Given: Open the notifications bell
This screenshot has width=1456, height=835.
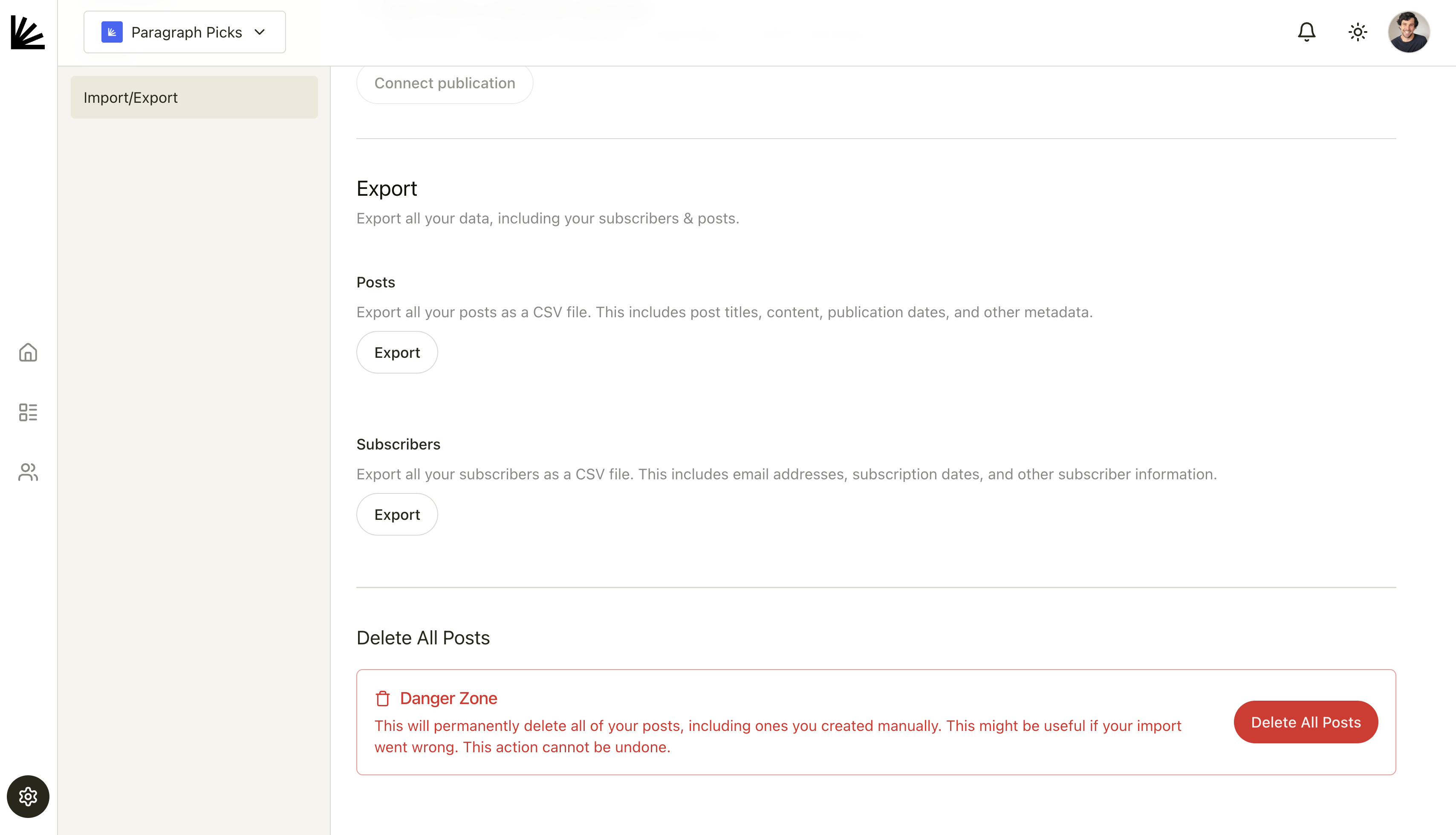Looking at the screenshot, I should coord(1306,32).
